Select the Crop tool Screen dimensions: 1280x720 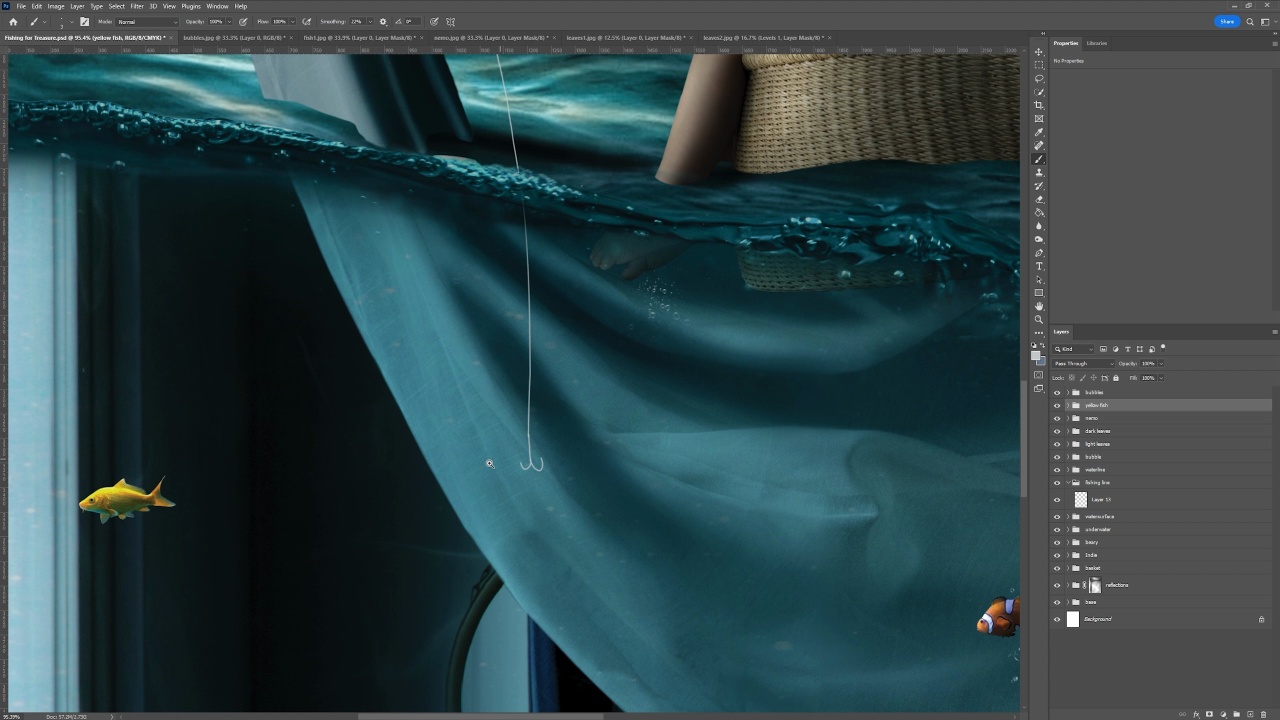tap(1039, 105)
